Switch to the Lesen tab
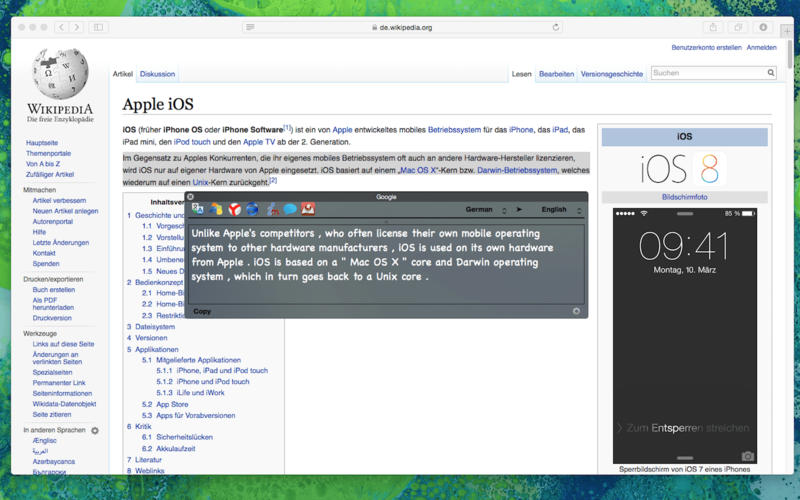The width and height of the screenshot is (800, 500). click(x=521, y=74)
